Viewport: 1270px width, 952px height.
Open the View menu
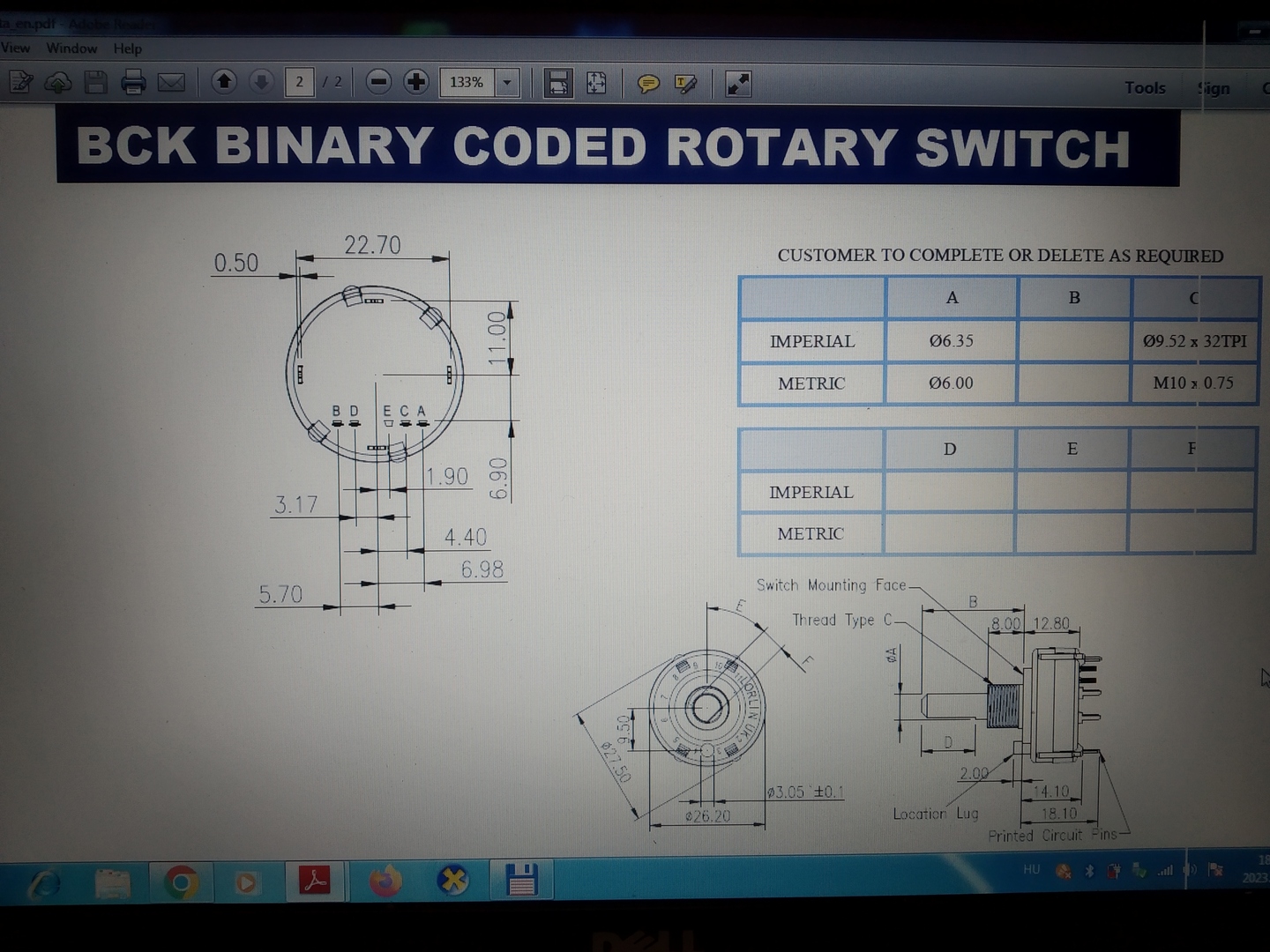[x=15, y=48]
